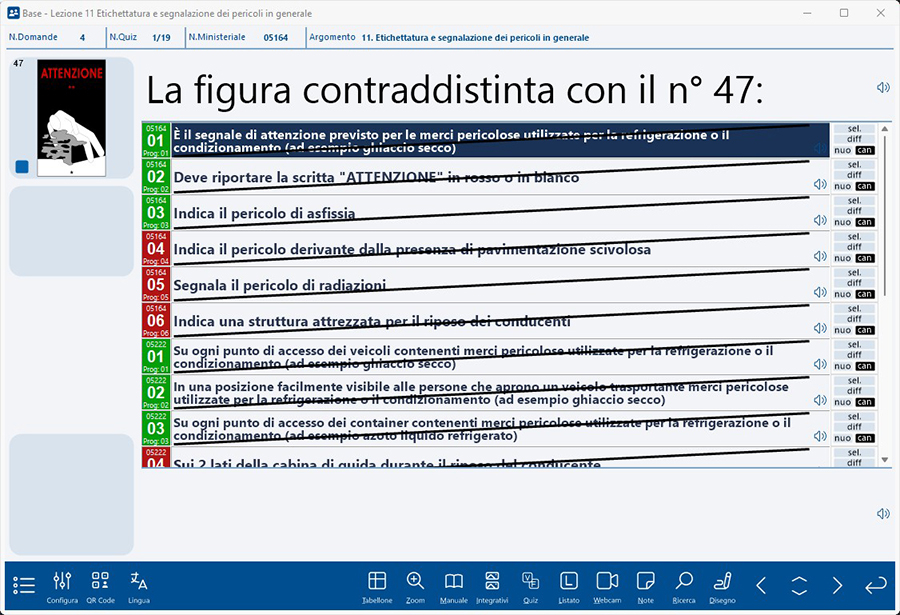Screen dimensions: 900x615
Task: Go to next question with right arrow
Action: 837,586
